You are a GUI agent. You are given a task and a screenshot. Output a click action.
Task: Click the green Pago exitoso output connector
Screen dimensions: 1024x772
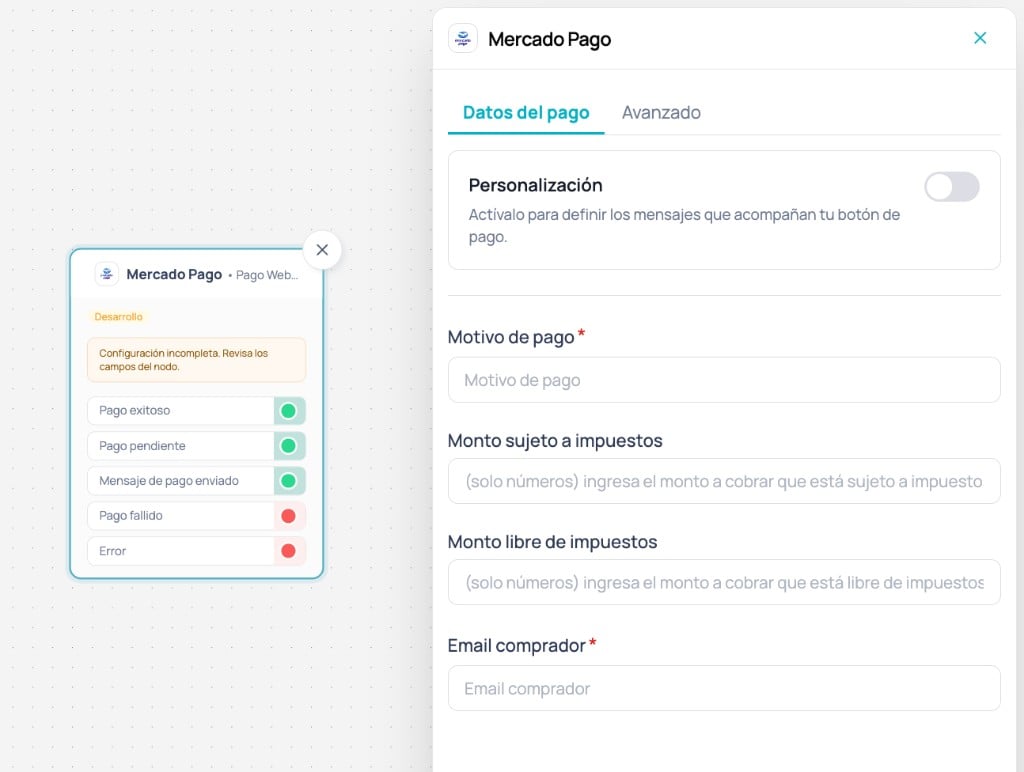[x=288, y=411]
